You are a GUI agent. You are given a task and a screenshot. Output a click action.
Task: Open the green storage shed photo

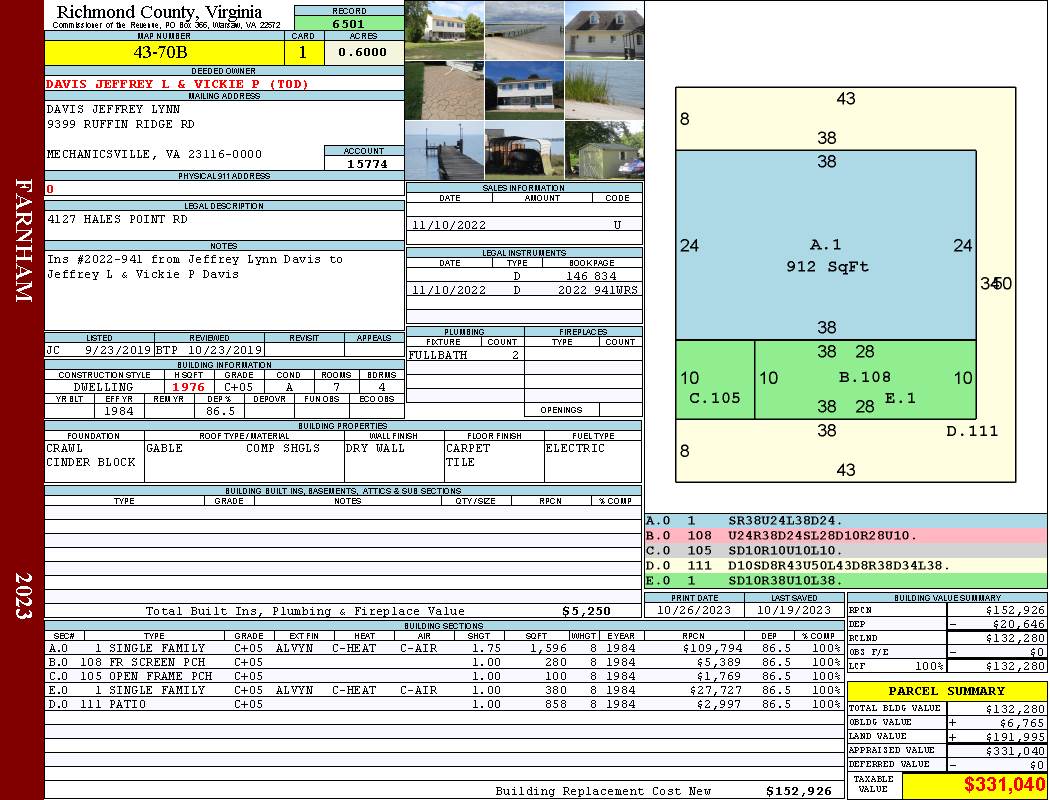point(604,150)
